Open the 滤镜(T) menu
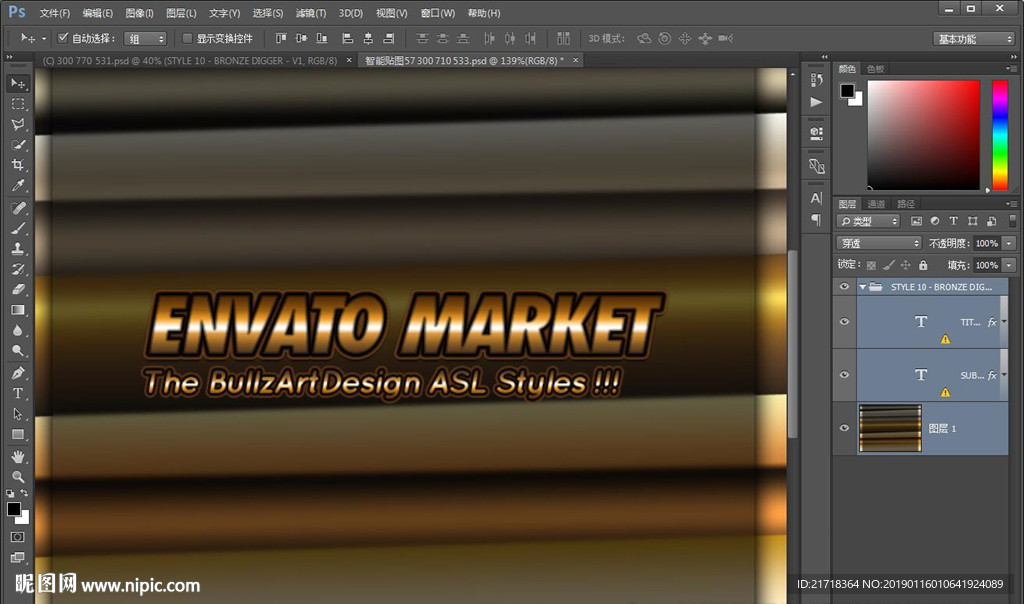Viewport: 1024px width, 604px height. click(x=311, y=13)
